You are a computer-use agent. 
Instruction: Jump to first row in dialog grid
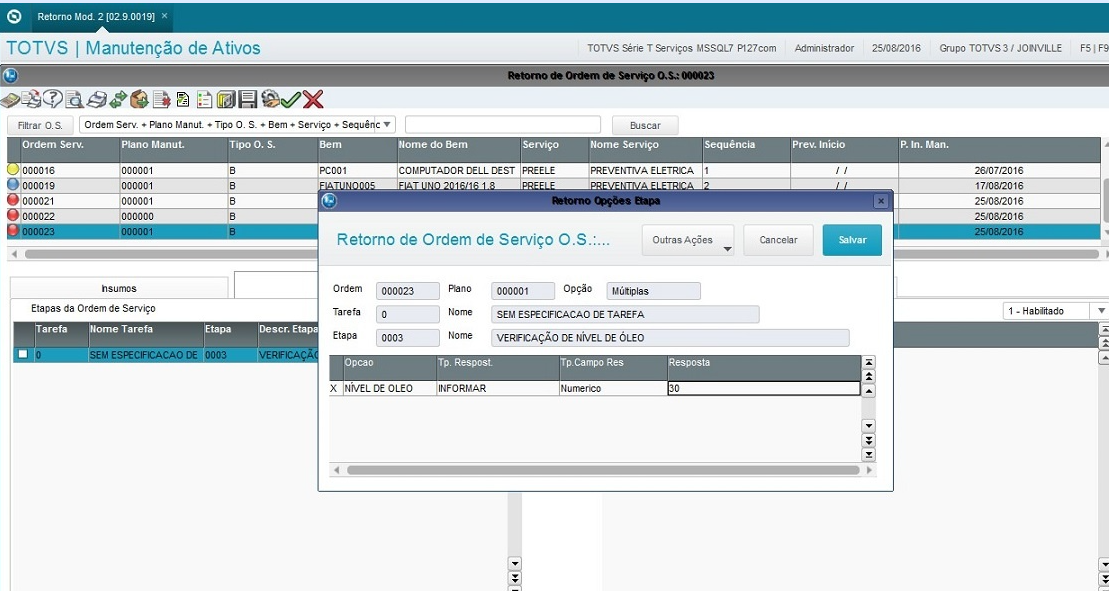tap(869, 363)
